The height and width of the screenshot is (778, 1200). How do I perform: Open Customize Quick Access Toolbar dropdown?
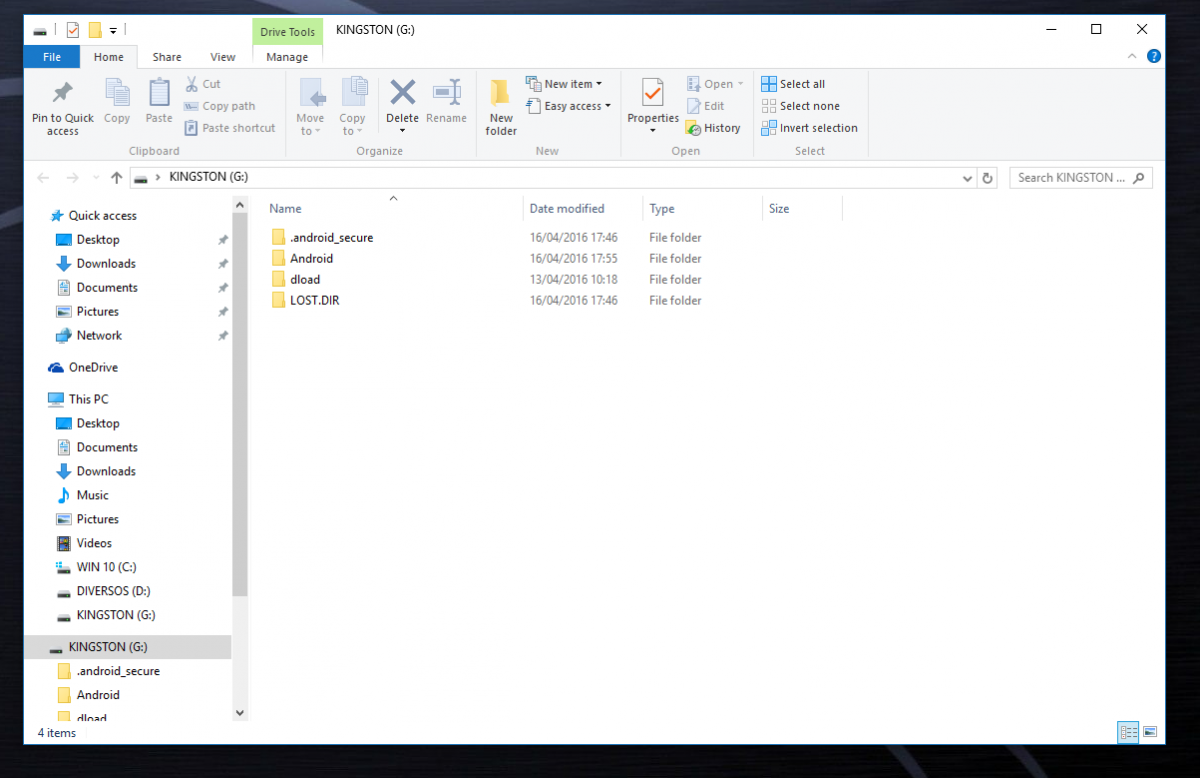[x=113, y=30]
